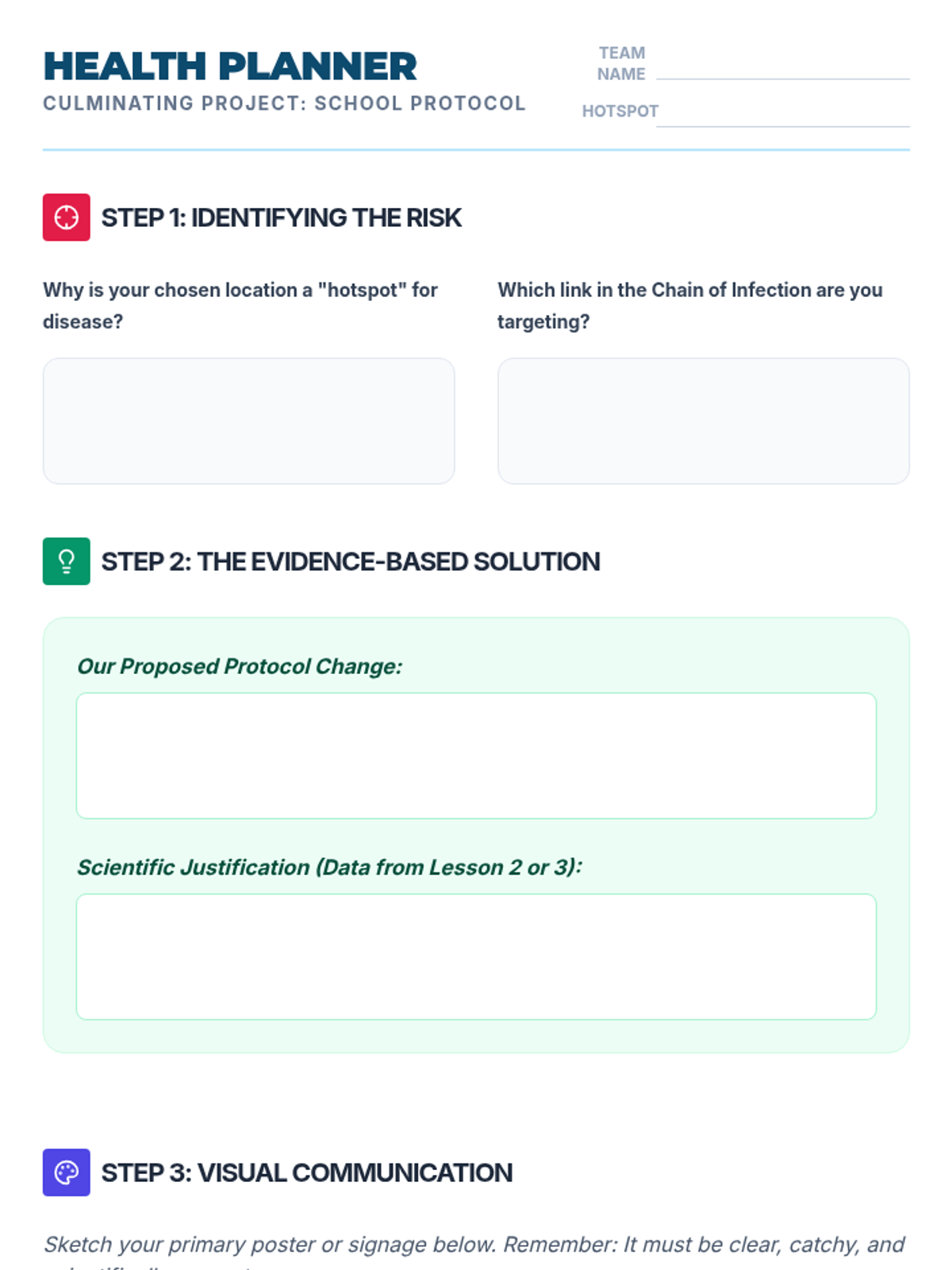
Task: Click the Health Planner title
Action: pos(230,67)
